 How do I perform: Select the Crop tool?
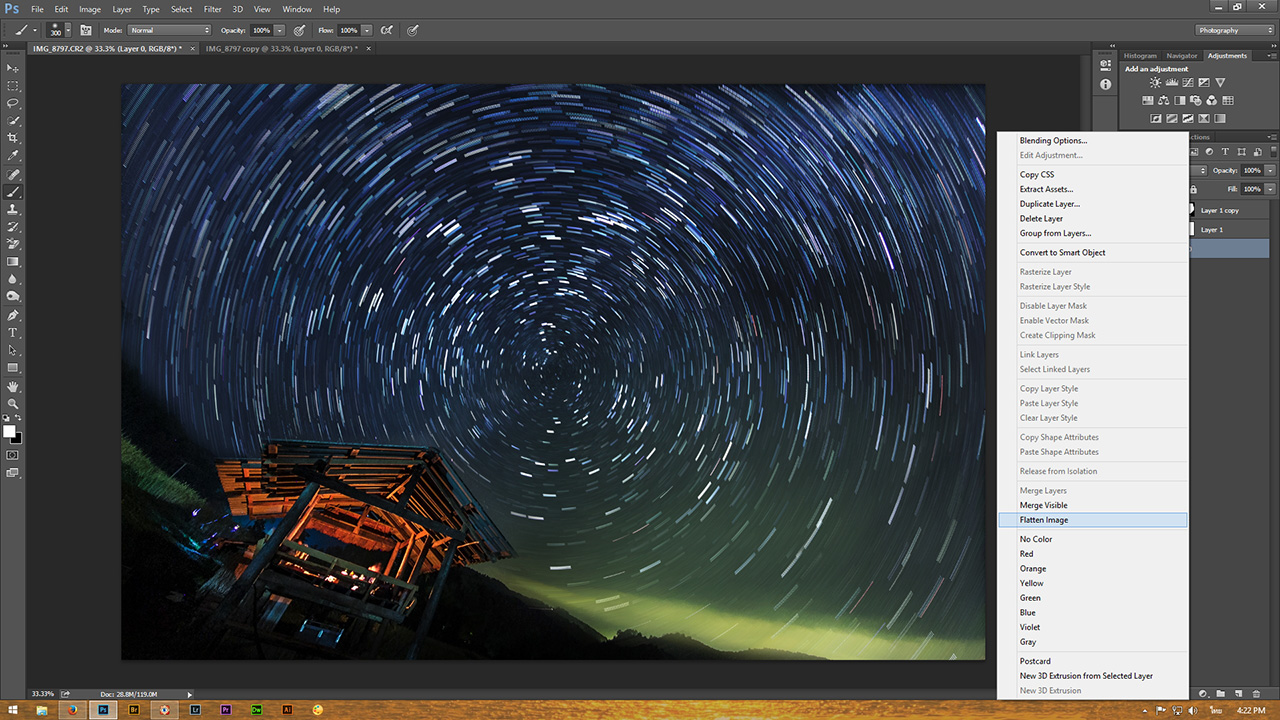(x=13, y=138)
